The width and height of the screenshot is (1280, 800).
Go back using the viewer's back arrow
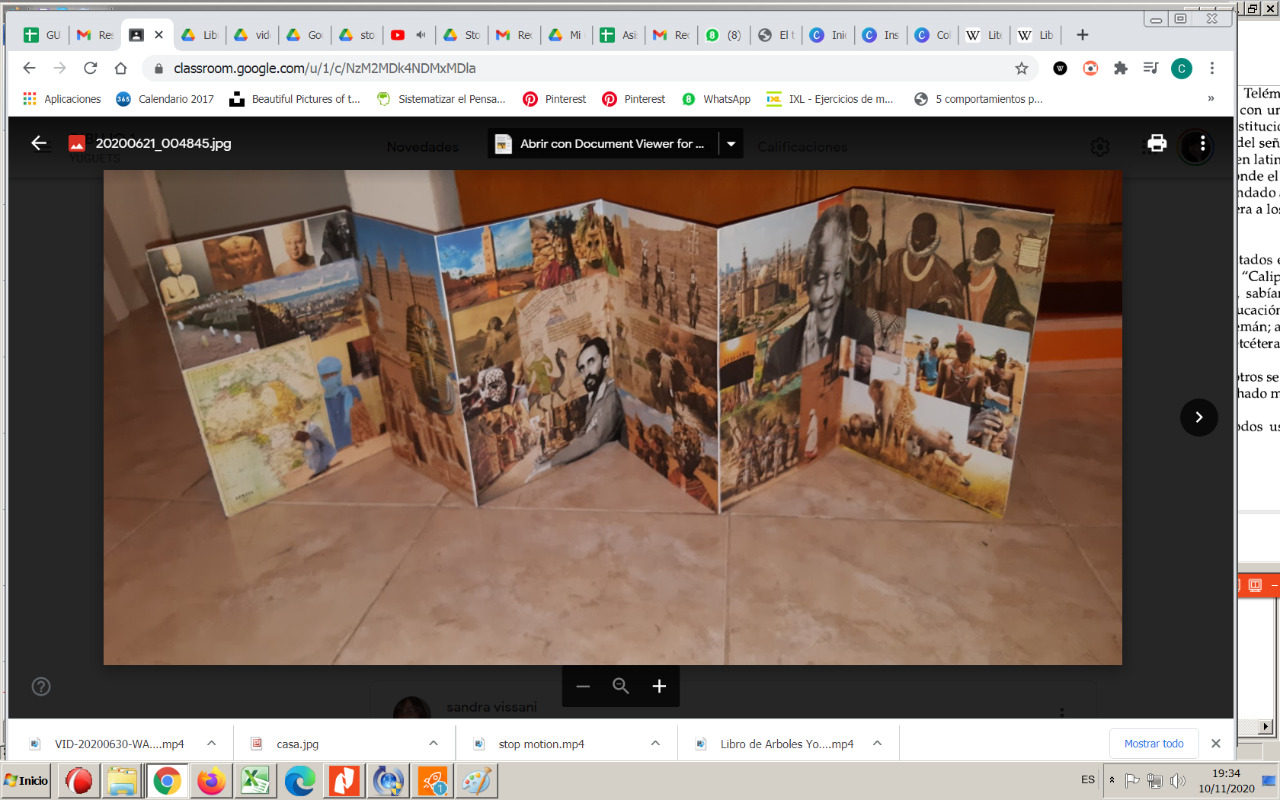pyautogui.click(x=39, y=143)
